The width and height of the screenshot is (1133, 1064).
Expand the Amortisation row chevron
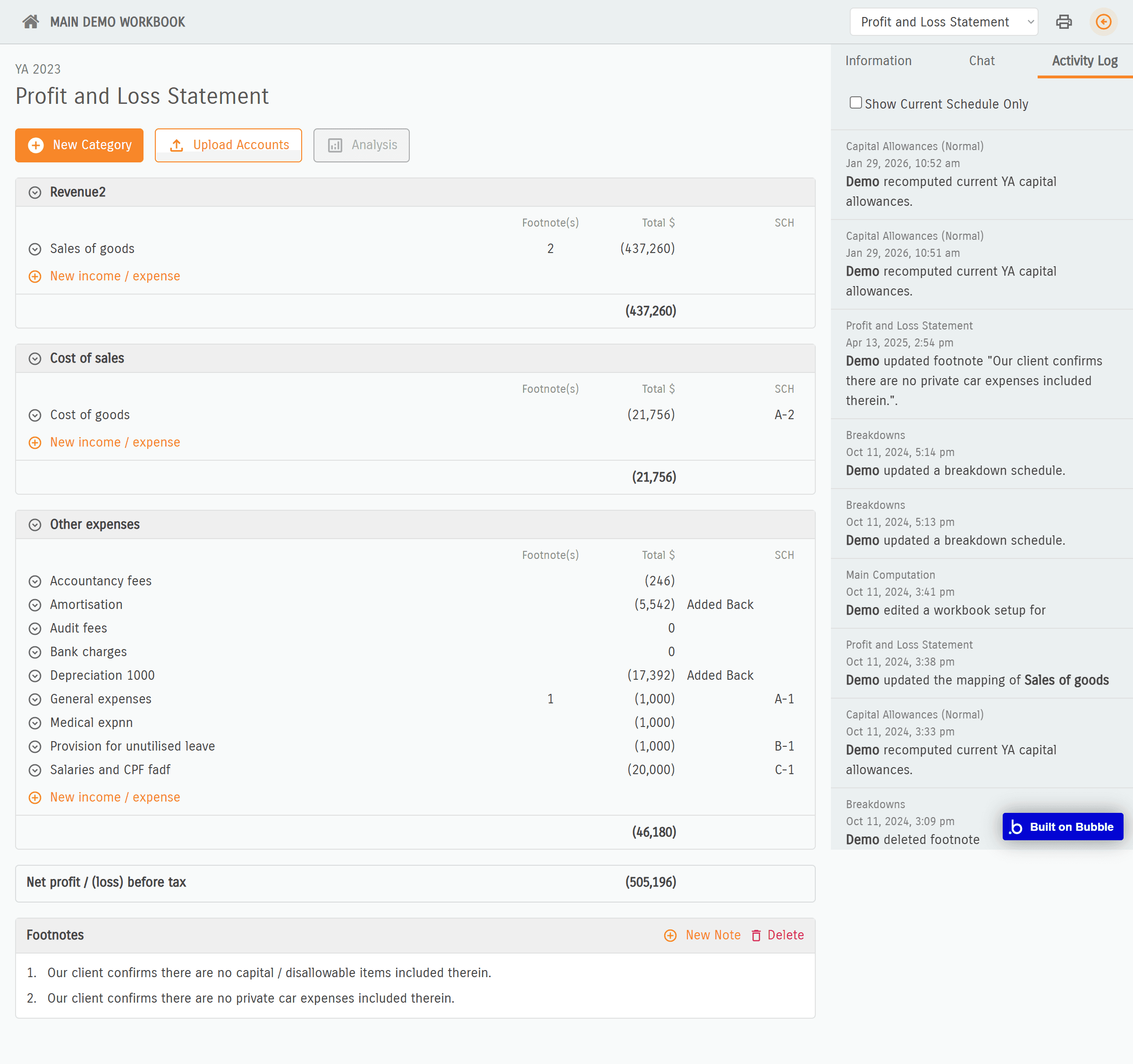pyautogui.click(x=35, y=605)
